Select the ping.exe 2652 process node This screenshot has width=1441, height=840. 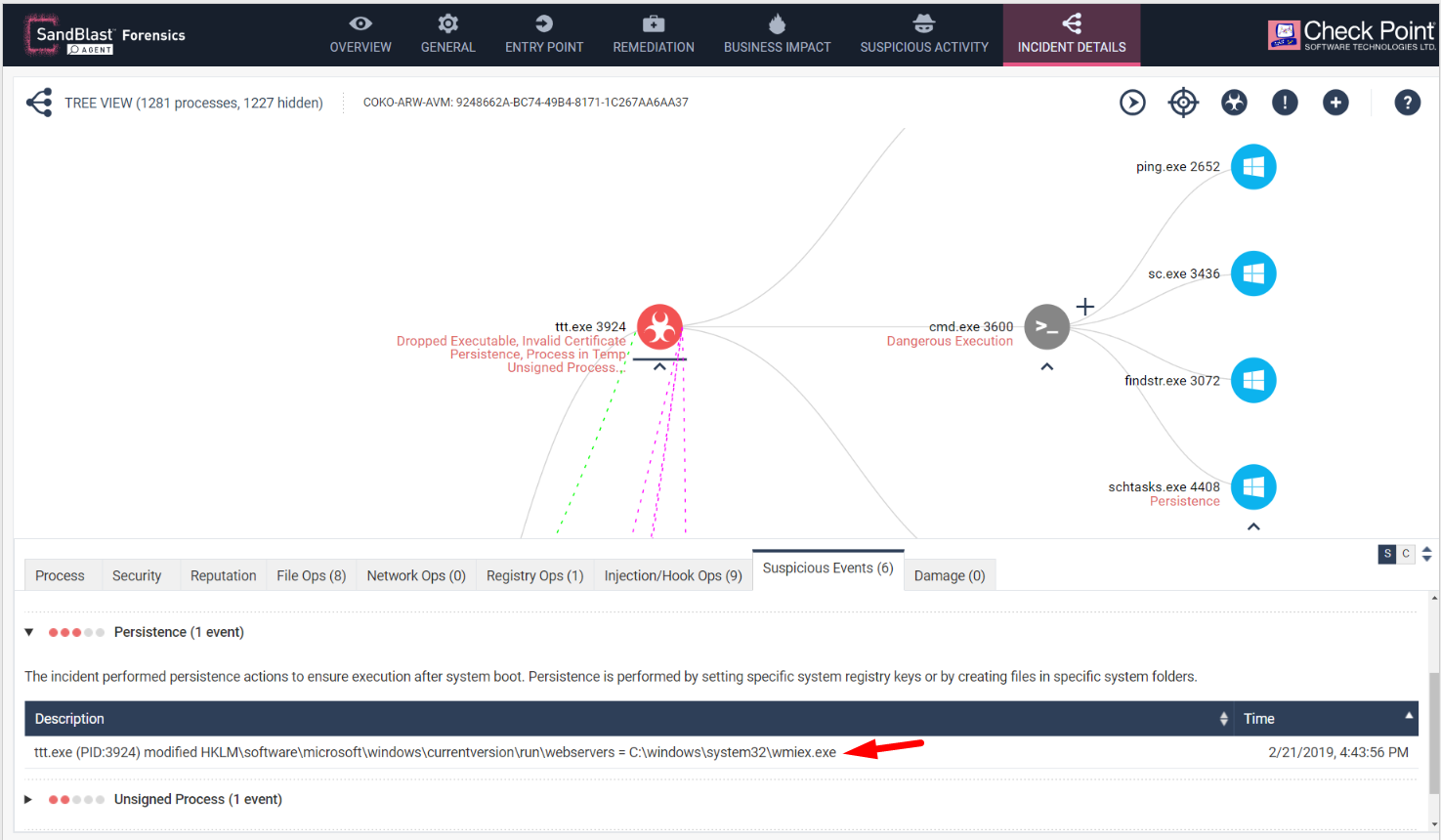tap(1253, 167)
